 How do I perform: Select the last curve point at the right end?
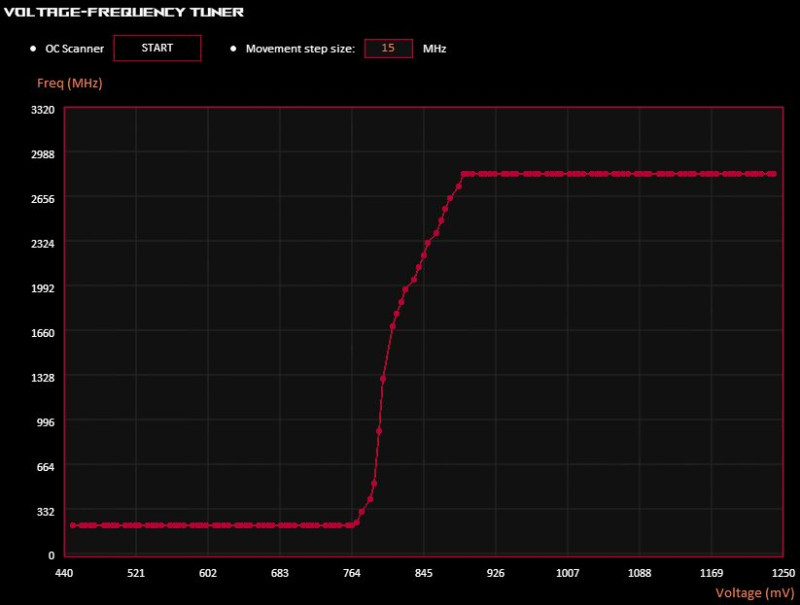tap(774, 174)
